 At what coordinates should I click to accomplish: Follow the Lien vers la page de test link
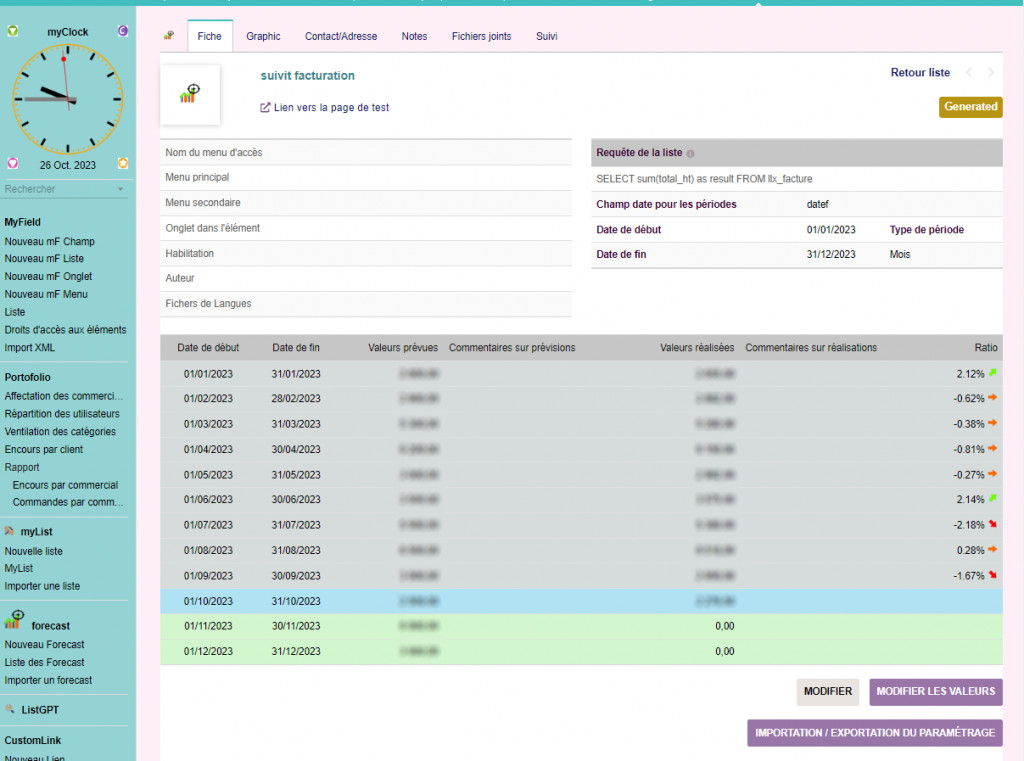pyautogui.click(x=330, y=107)
